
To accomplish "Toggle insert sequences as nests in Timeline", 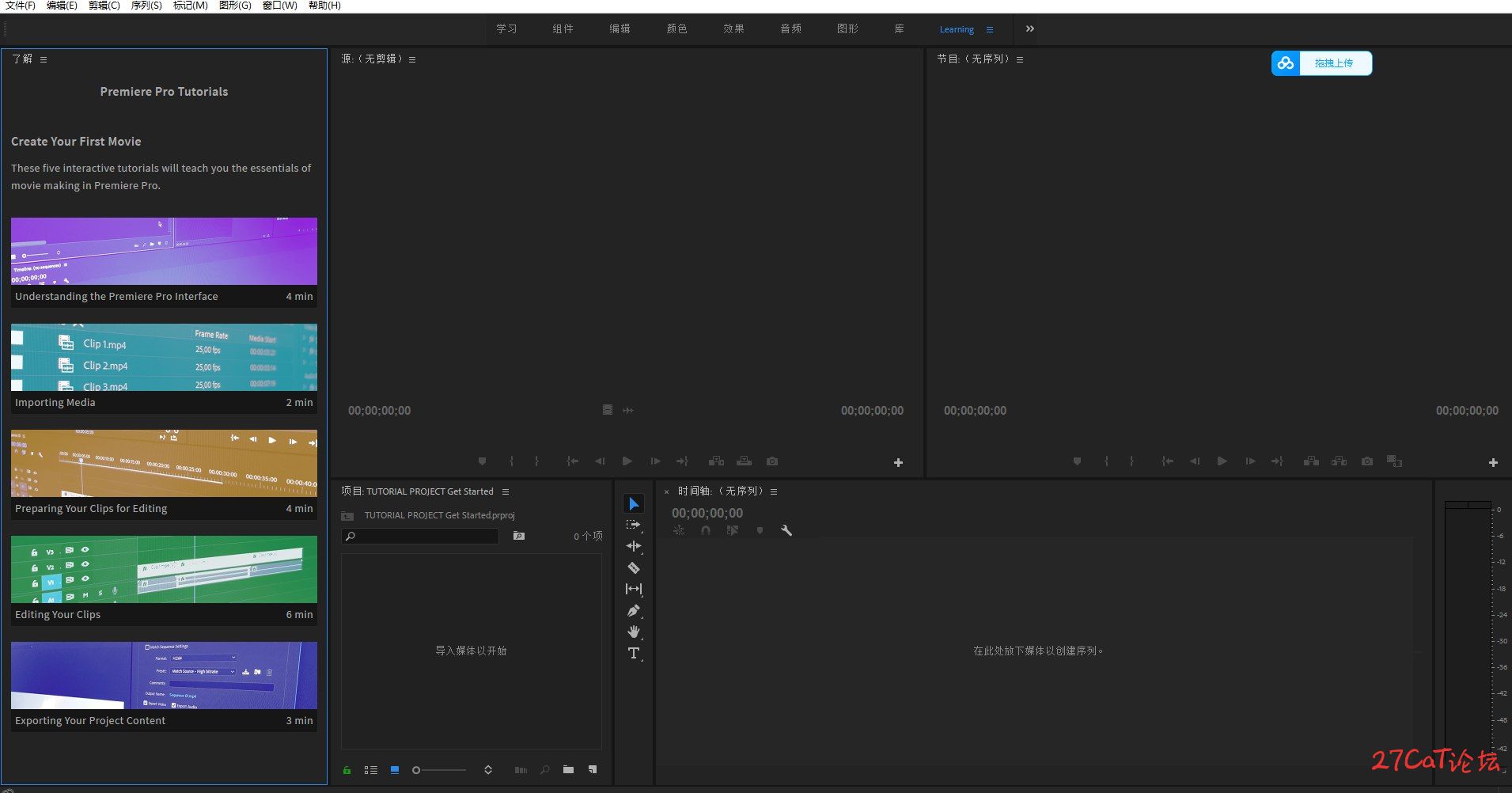I will (x=679, y=531).
